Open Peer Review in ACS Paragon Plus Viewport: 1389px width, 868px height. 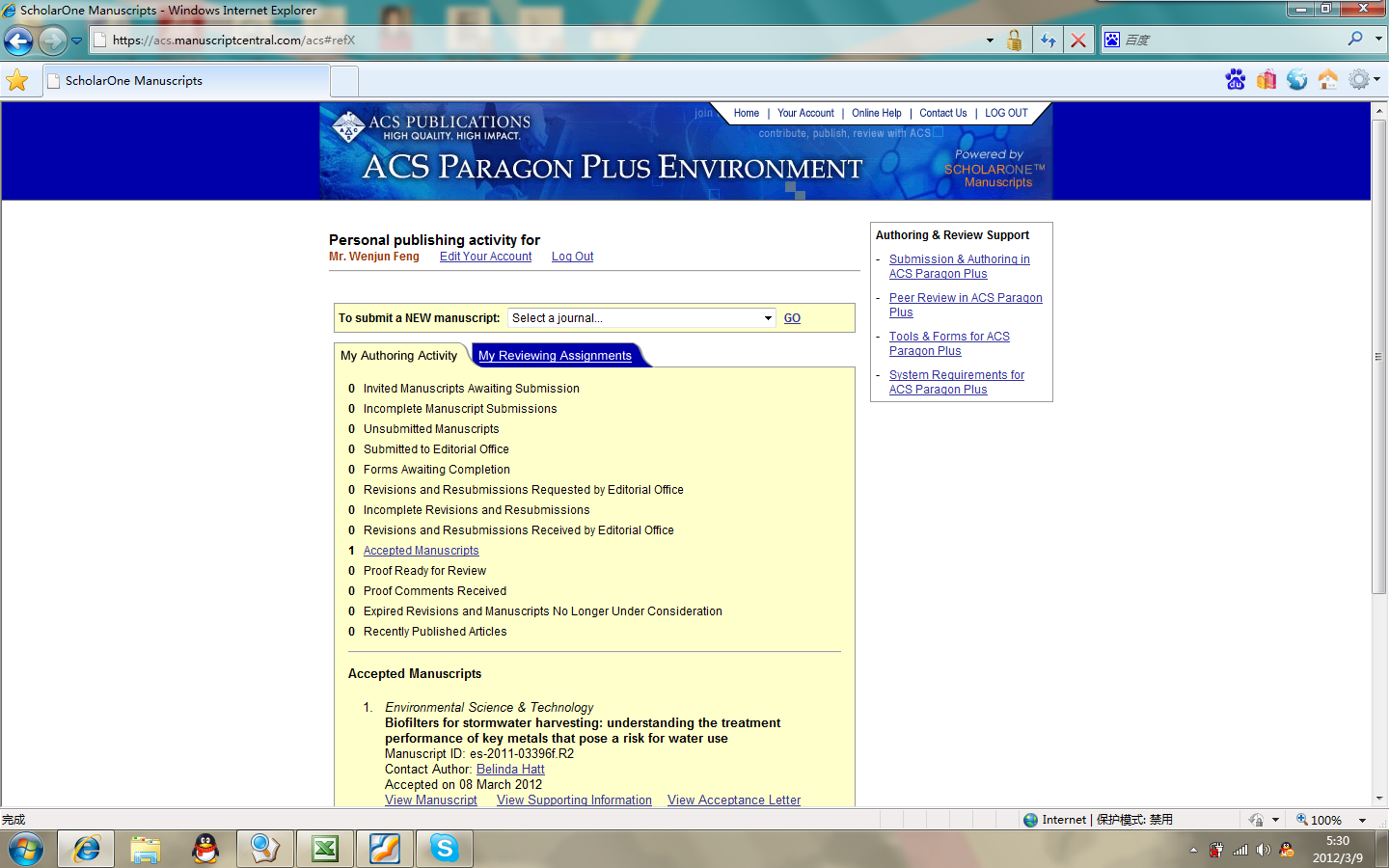pyautogui.click(x=966, y=305)
